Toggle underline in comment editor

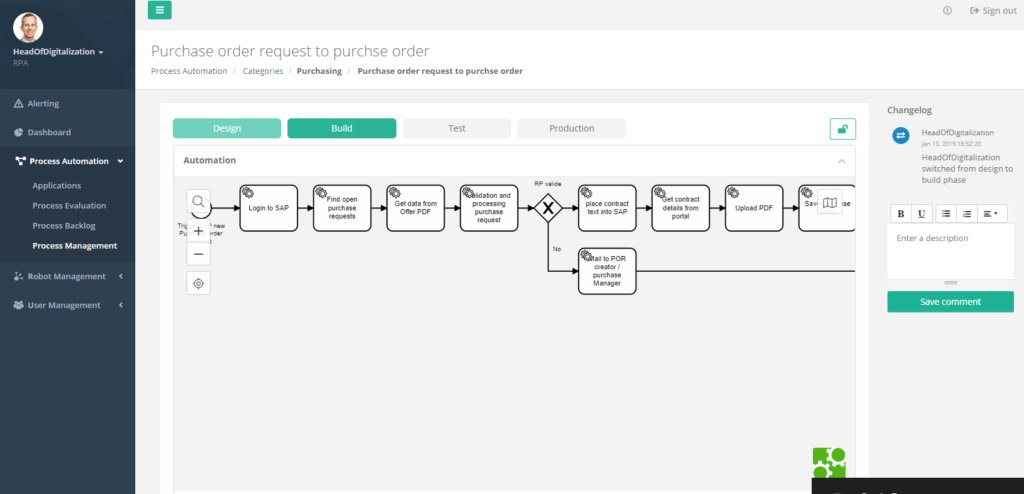tap(921, 214)
